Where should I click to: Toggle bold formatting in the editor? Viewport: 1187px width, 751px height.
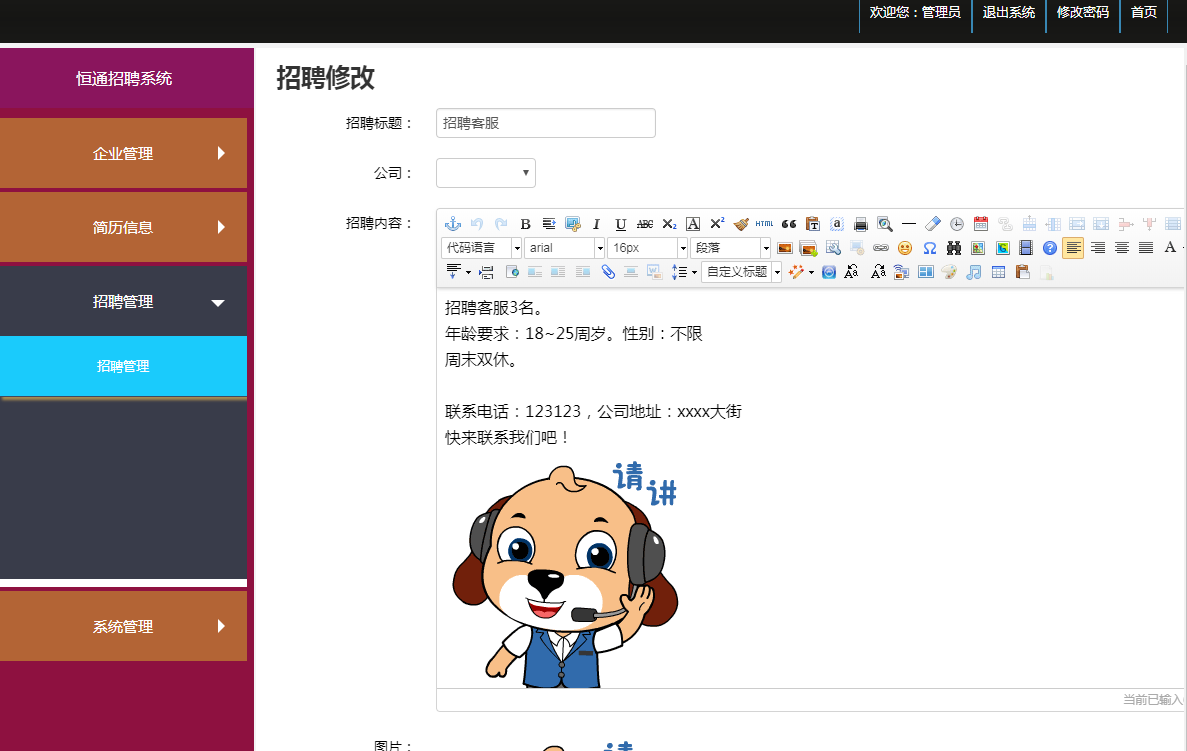click(525, 224)
